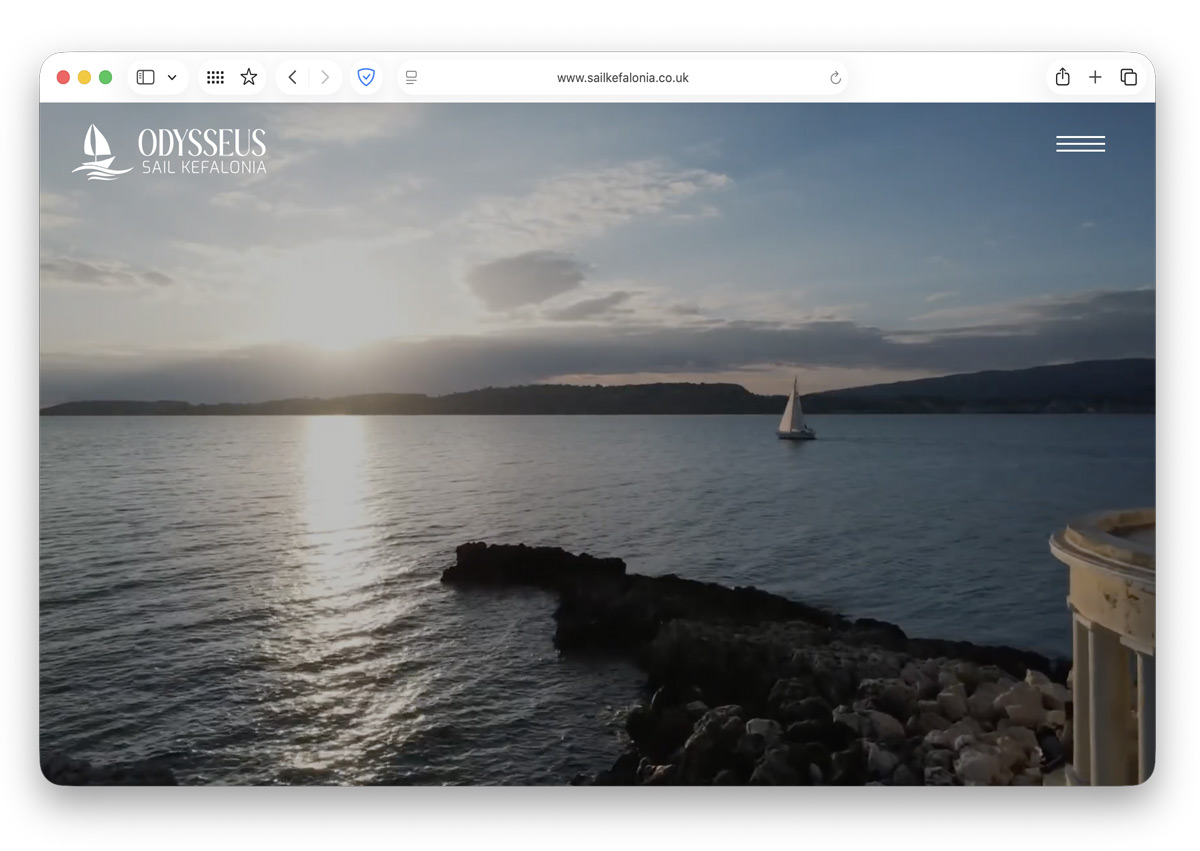
Task: Click the Odysseus logo sailboat emblem
Action: pos(100,152)
